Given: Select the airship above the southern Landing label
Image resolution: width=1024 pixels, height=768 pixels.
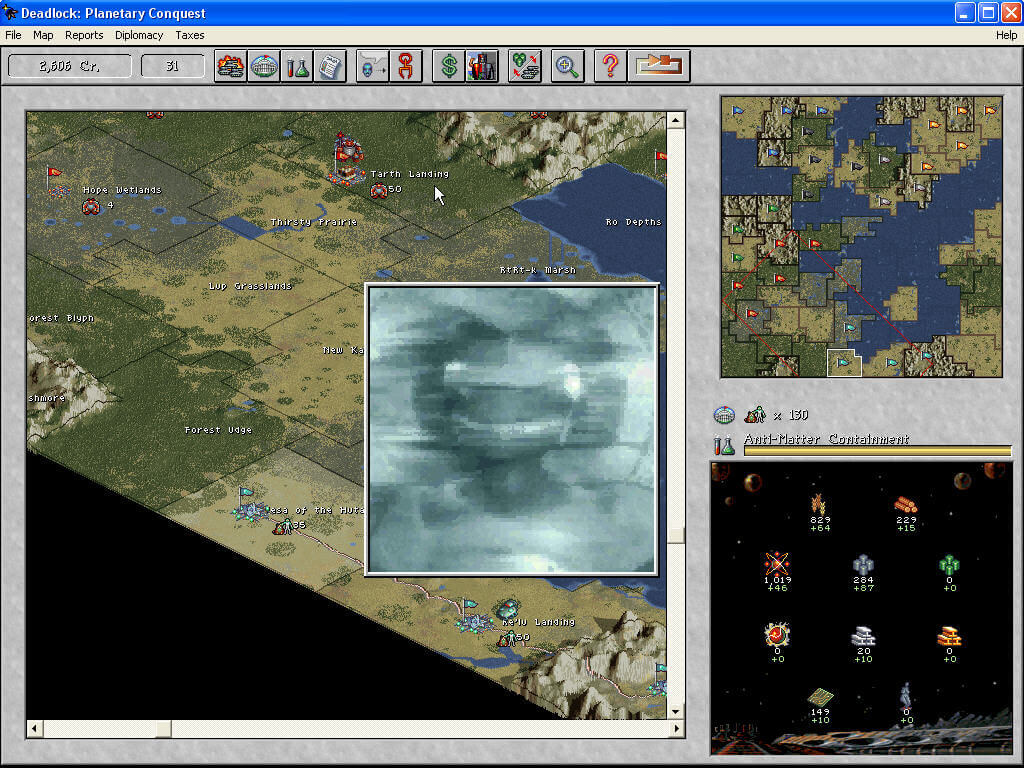Looking at the screenshot, I should pyautogui.click(x=507, y=610).
